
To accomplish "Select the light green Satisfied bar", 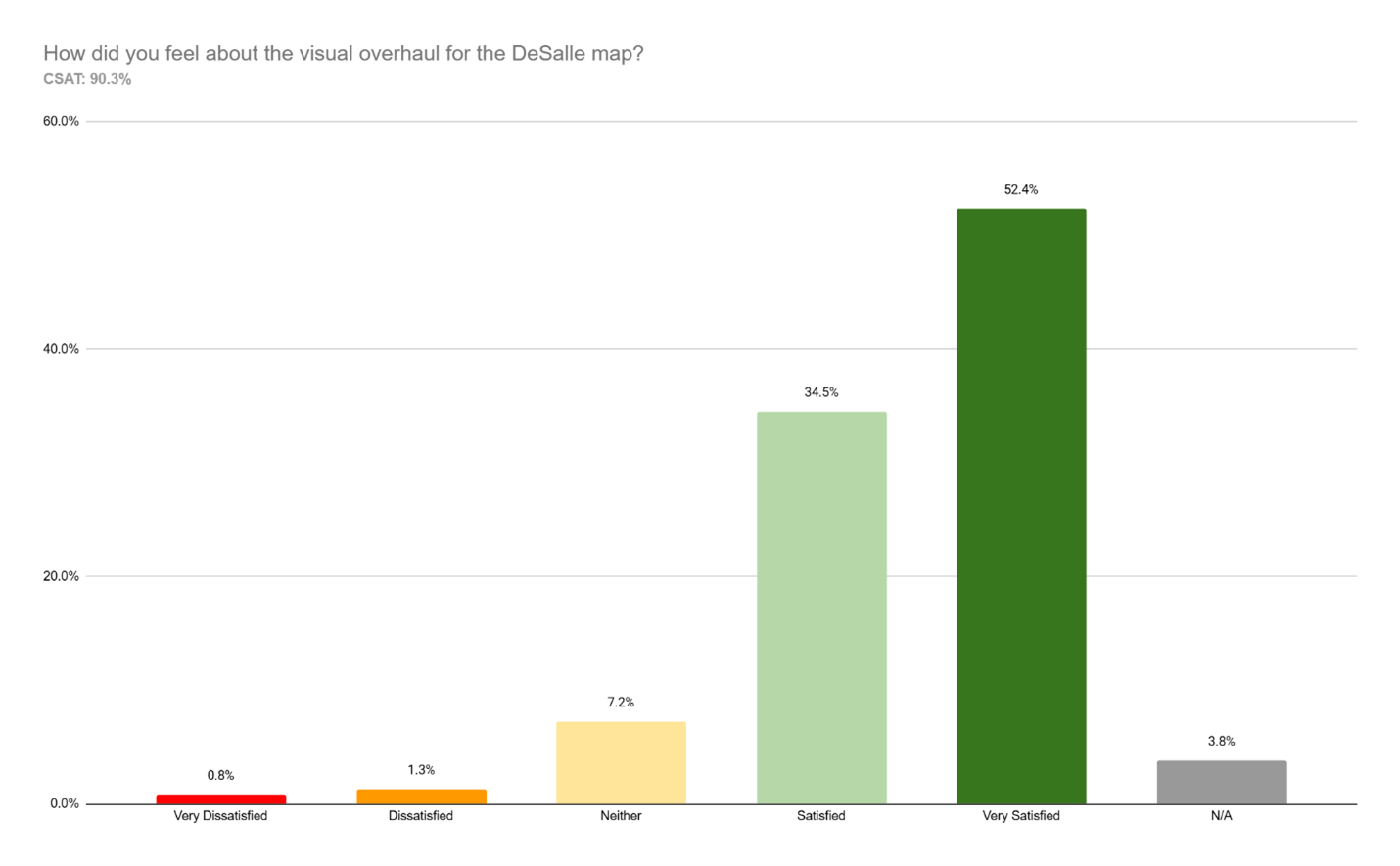I will click(821, 607).
